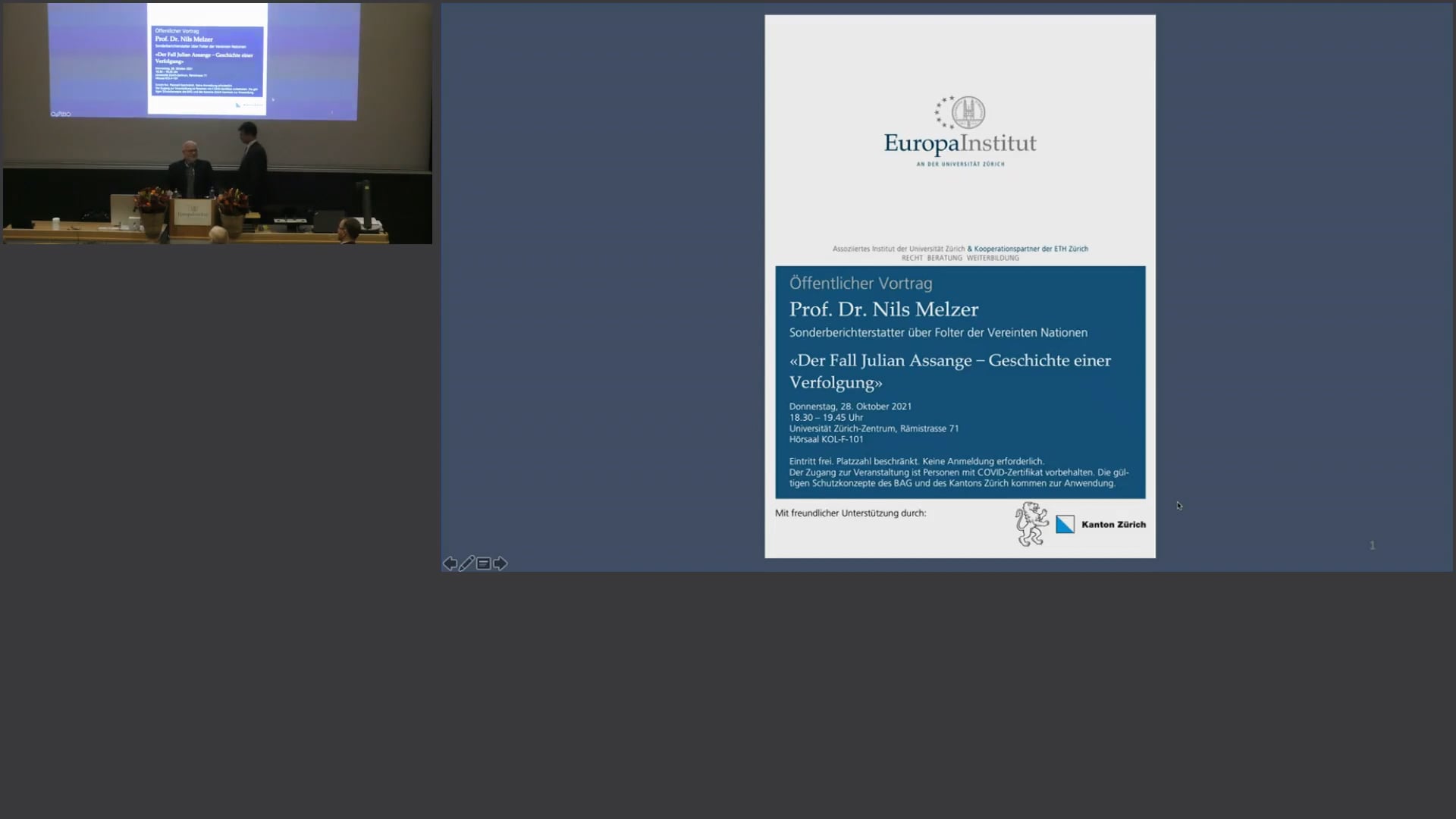Viewport: 1456px width, 819px height.
Task: Click the slide number 1 indicator
Action: [1372, 545]
